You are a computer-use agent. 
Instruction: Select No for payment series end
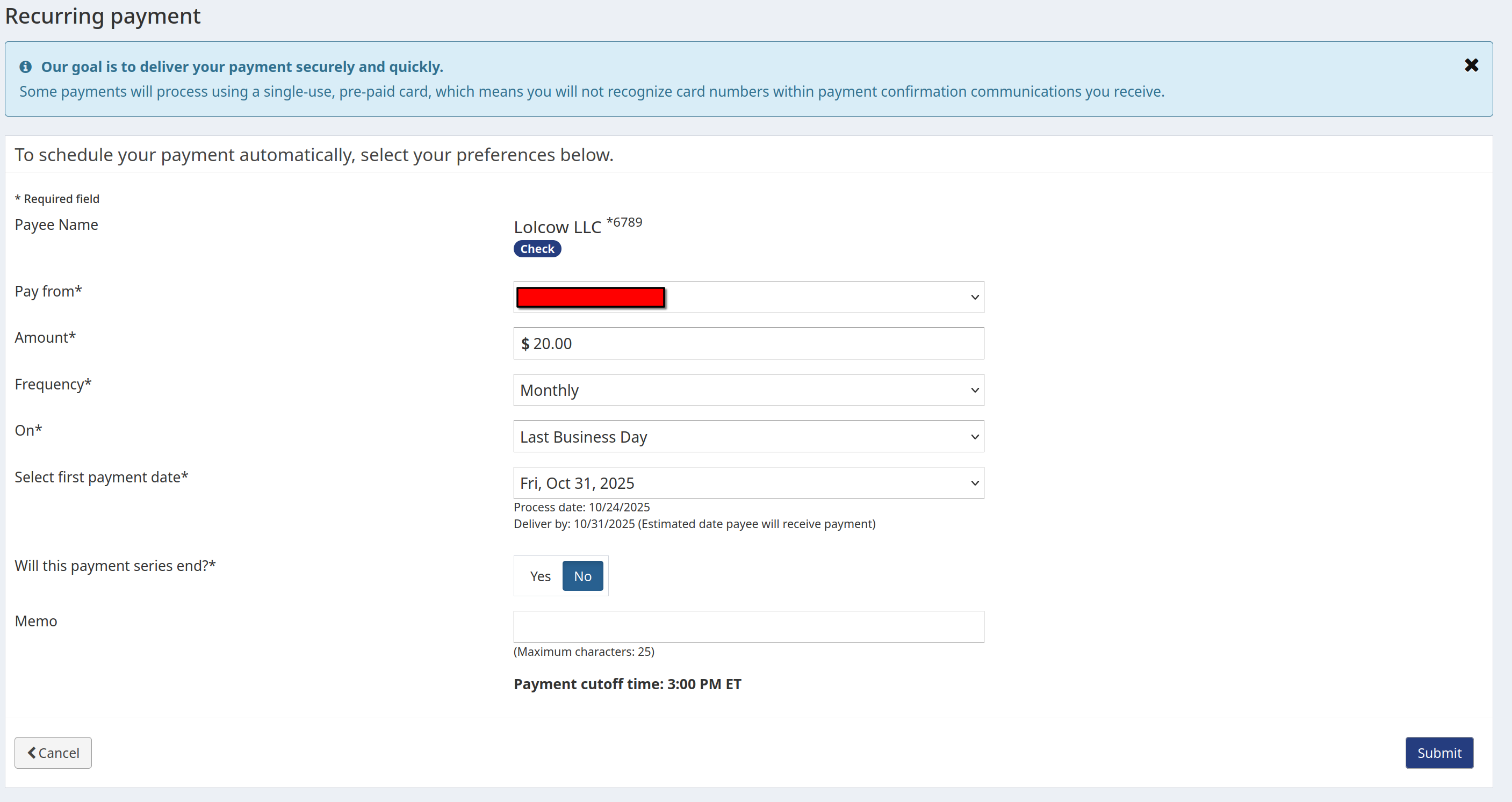582,576
